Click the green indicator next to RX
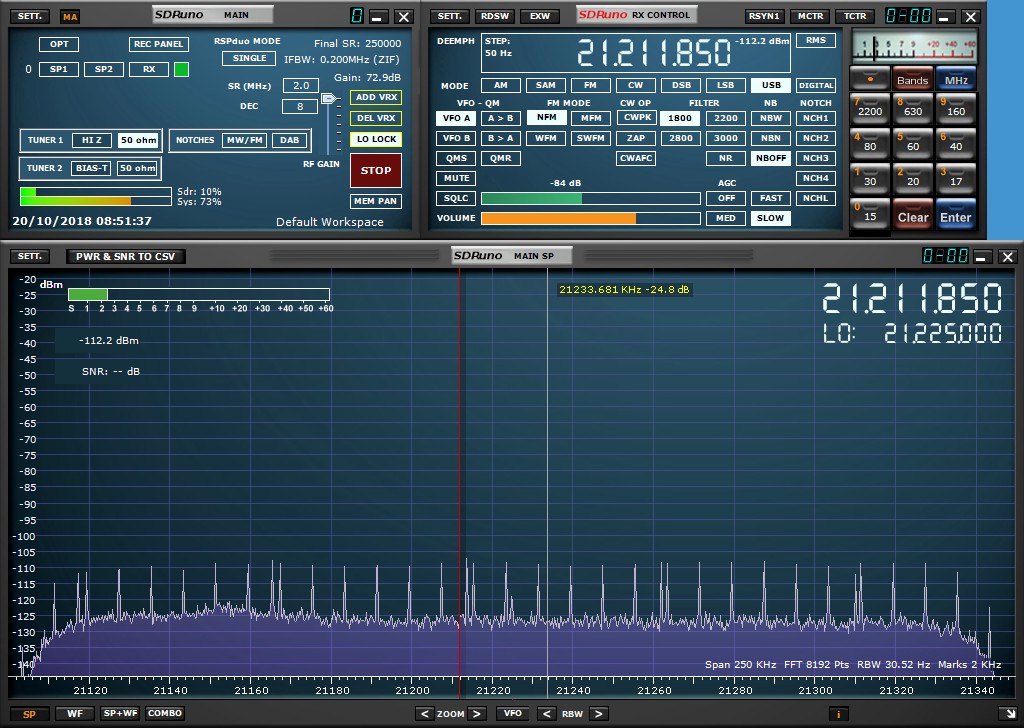The height and width of the screenshot is (728, 1024). [182, 69]
